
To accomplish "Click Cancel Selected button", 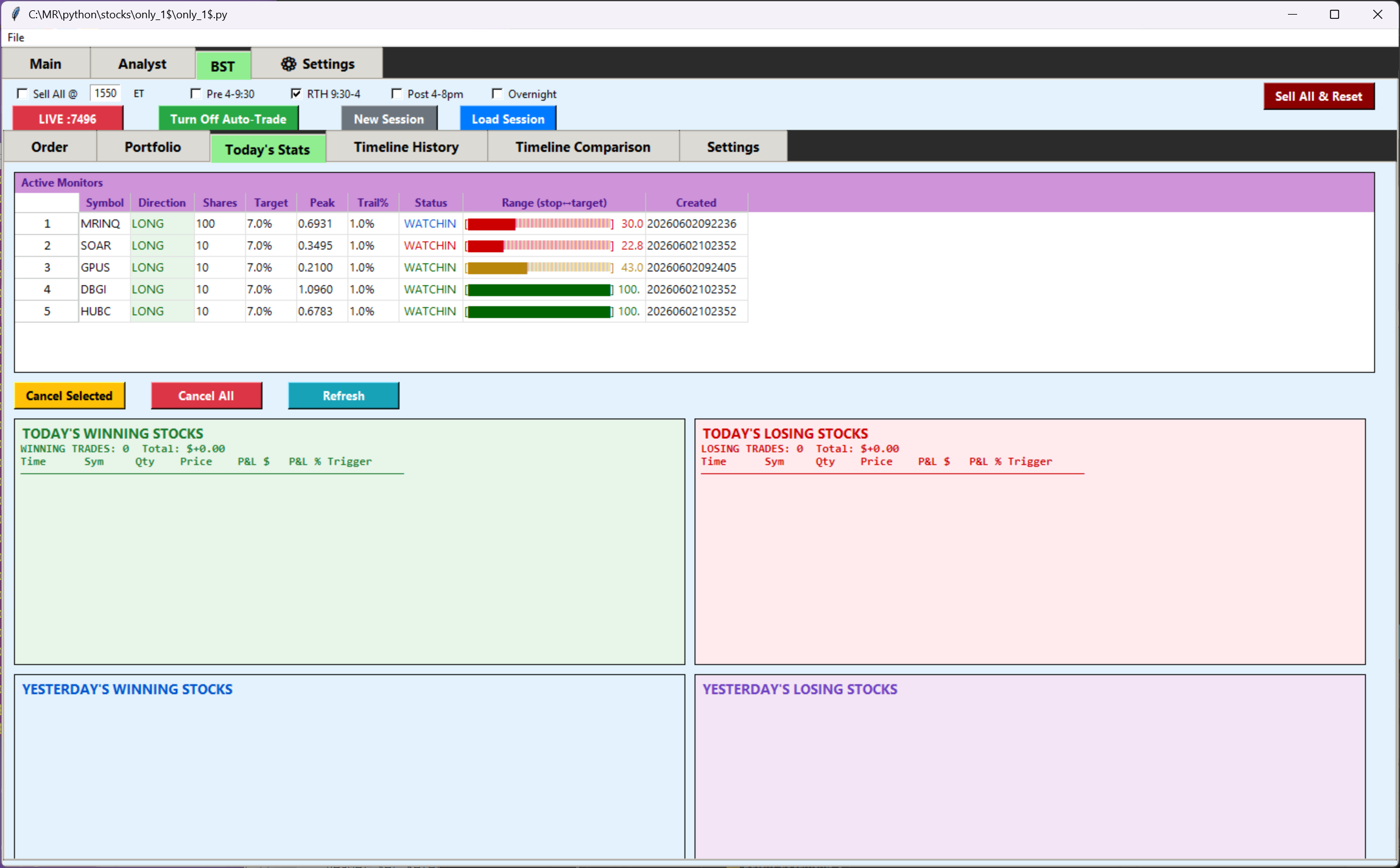I will coord(69,396).
